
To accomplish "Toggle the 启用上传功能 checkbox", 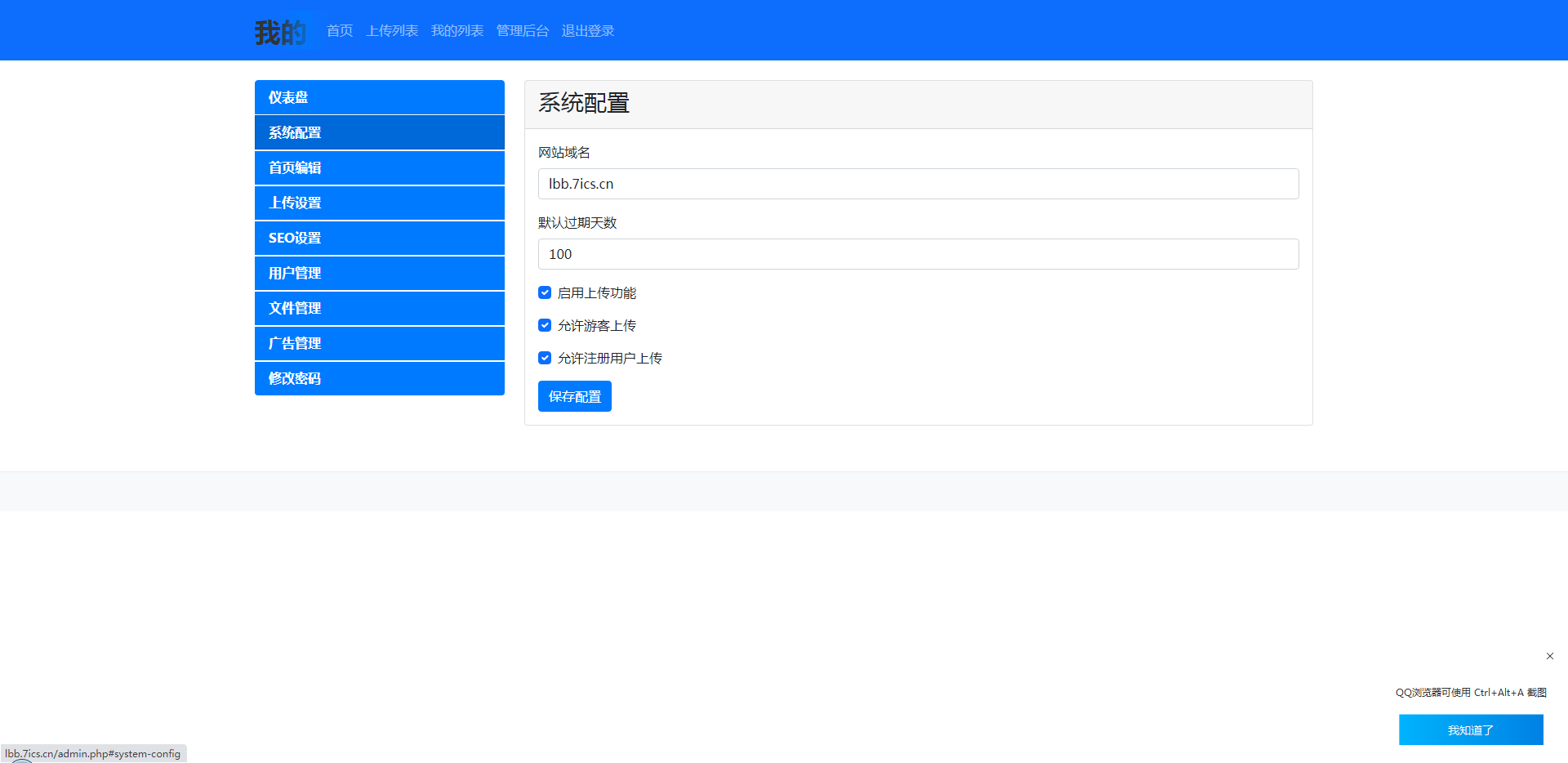I will (x=545, y=292).
